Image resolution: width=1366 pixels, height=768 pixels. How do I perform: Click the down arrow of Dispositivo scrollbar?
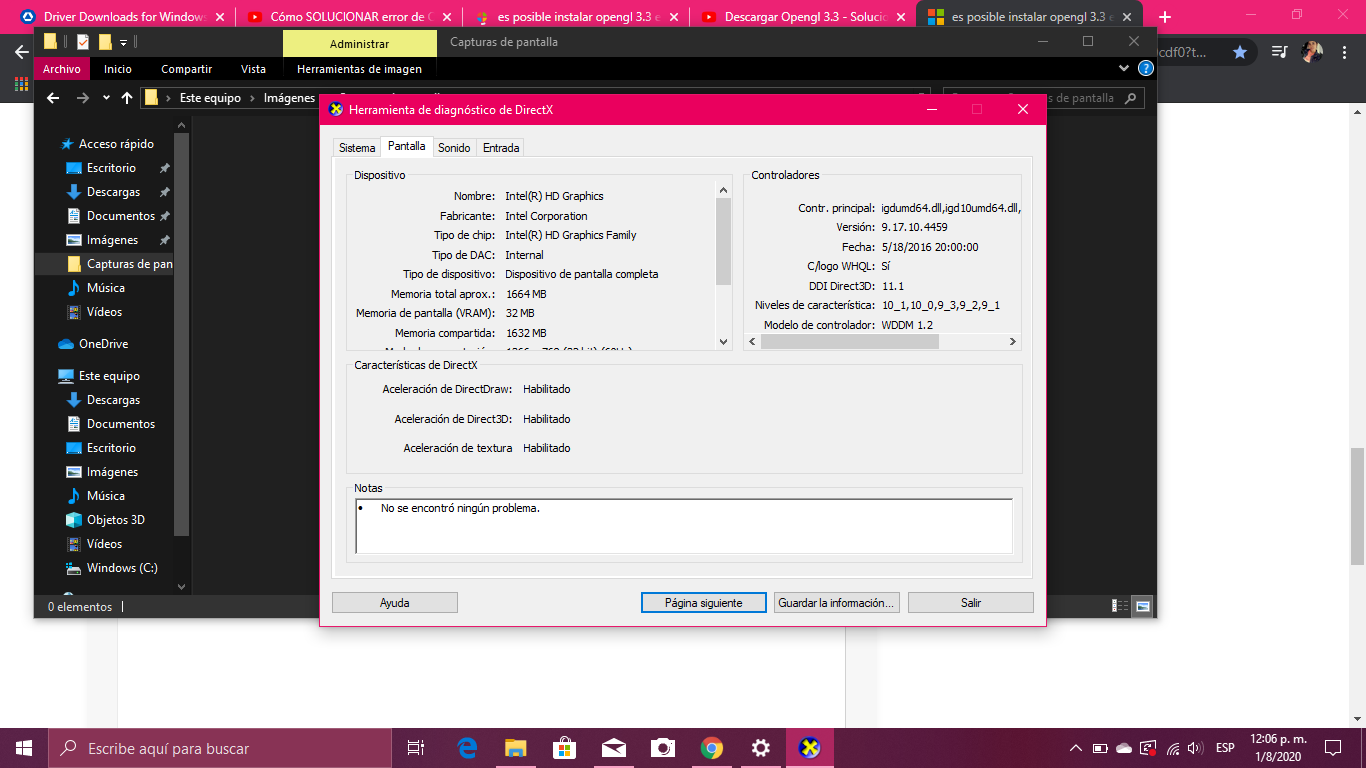(x=724, y=342)
